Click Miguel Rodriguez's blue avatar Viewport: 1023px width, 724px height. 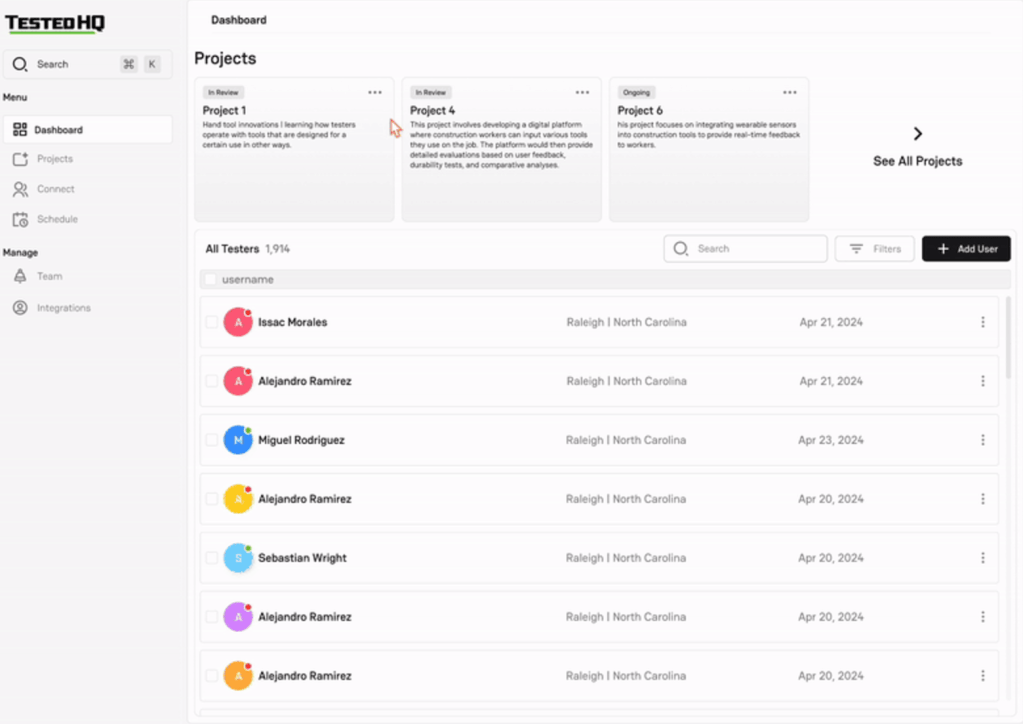(x=237, y=440)
